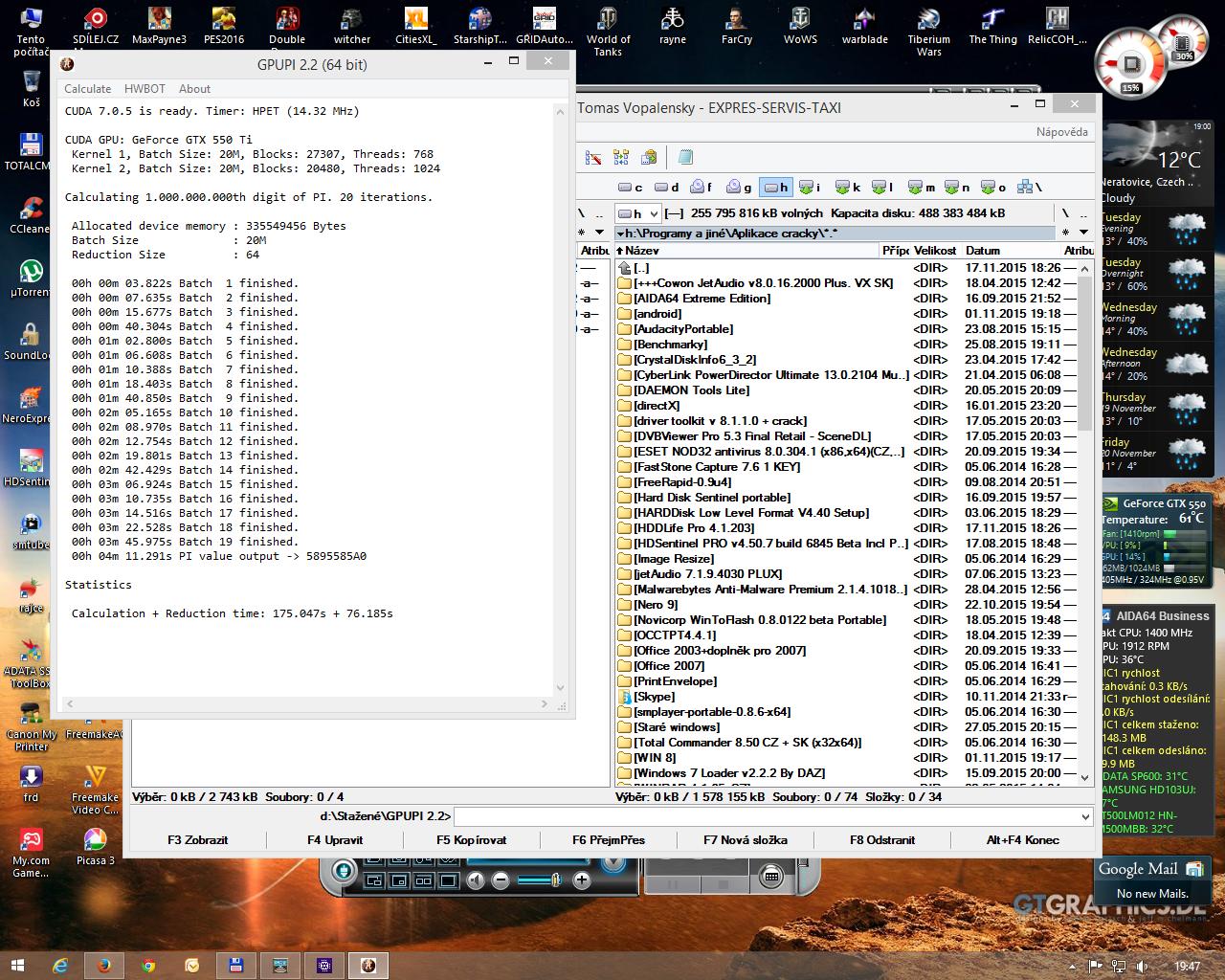Open the About menu in GPUPI
Image resolution: width=1225 pixels, height=980 pixels.
pyautogui.click(x=194, y=88)
